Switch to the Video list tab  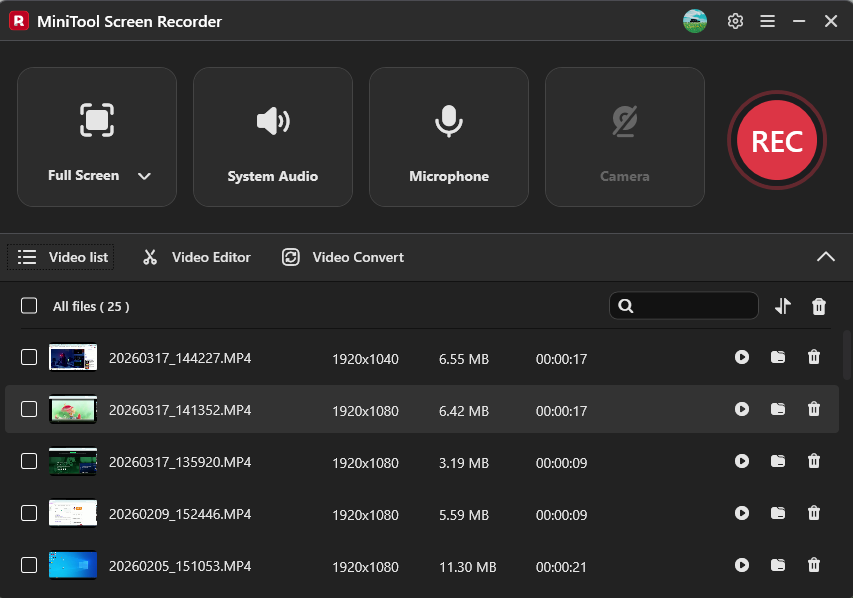[60, 257]
